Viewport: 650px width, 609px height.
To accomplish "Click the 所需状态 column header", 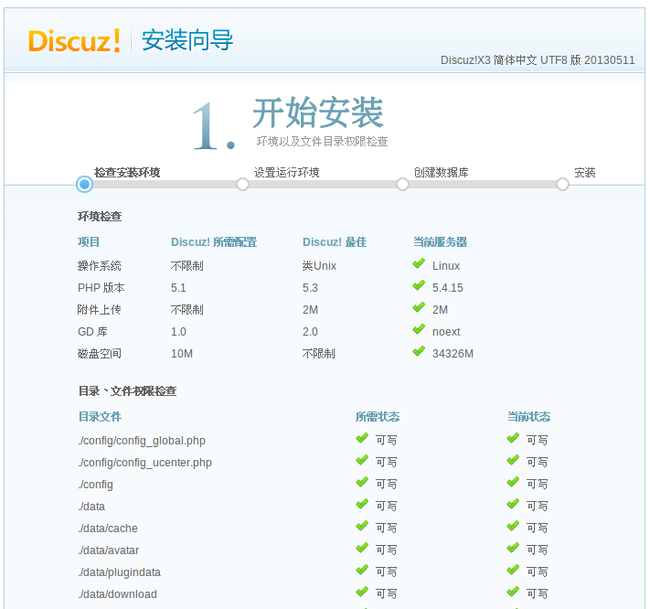I will tap(378, 417).
